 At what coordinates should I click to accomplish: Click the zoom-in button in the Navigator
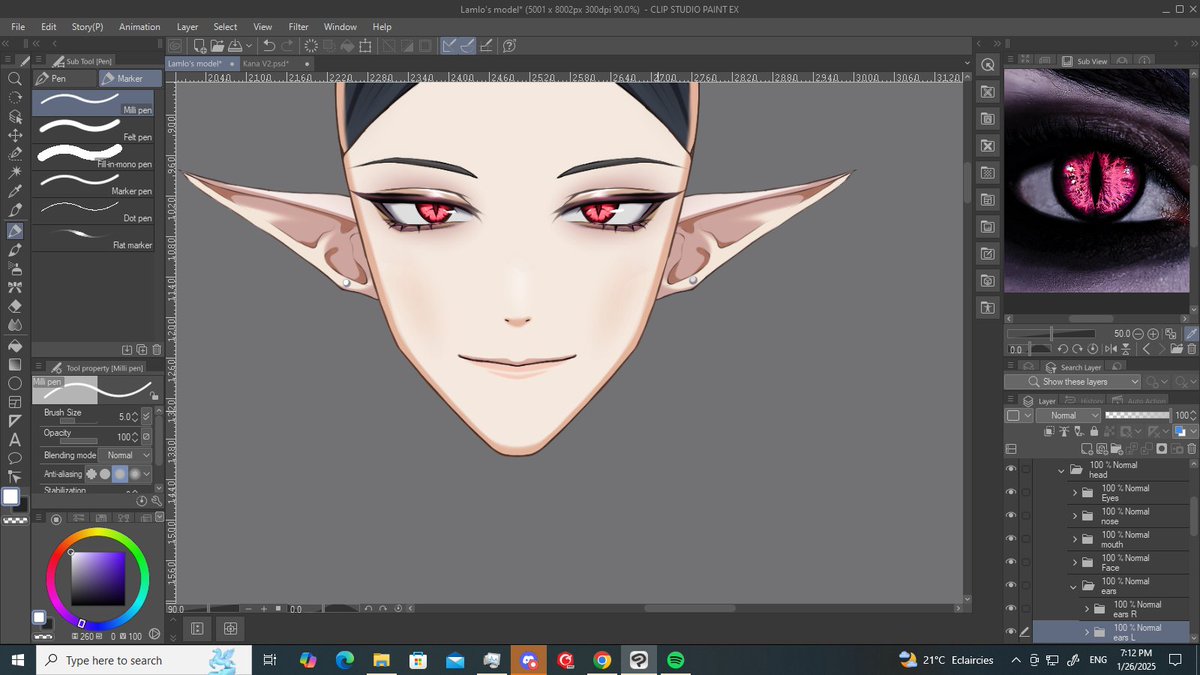tap(1152, 334)
